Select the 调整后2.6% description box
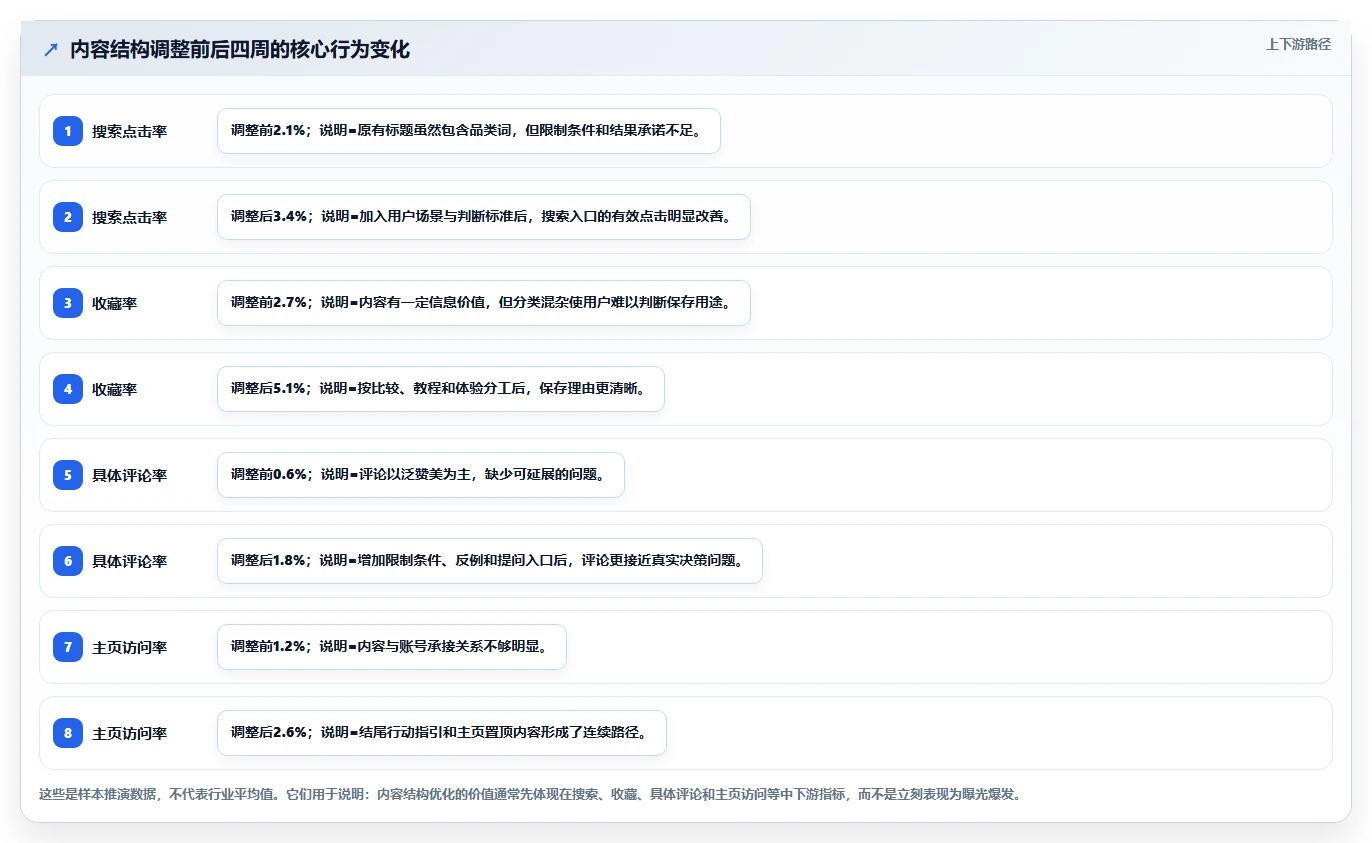 coord(442,733)
